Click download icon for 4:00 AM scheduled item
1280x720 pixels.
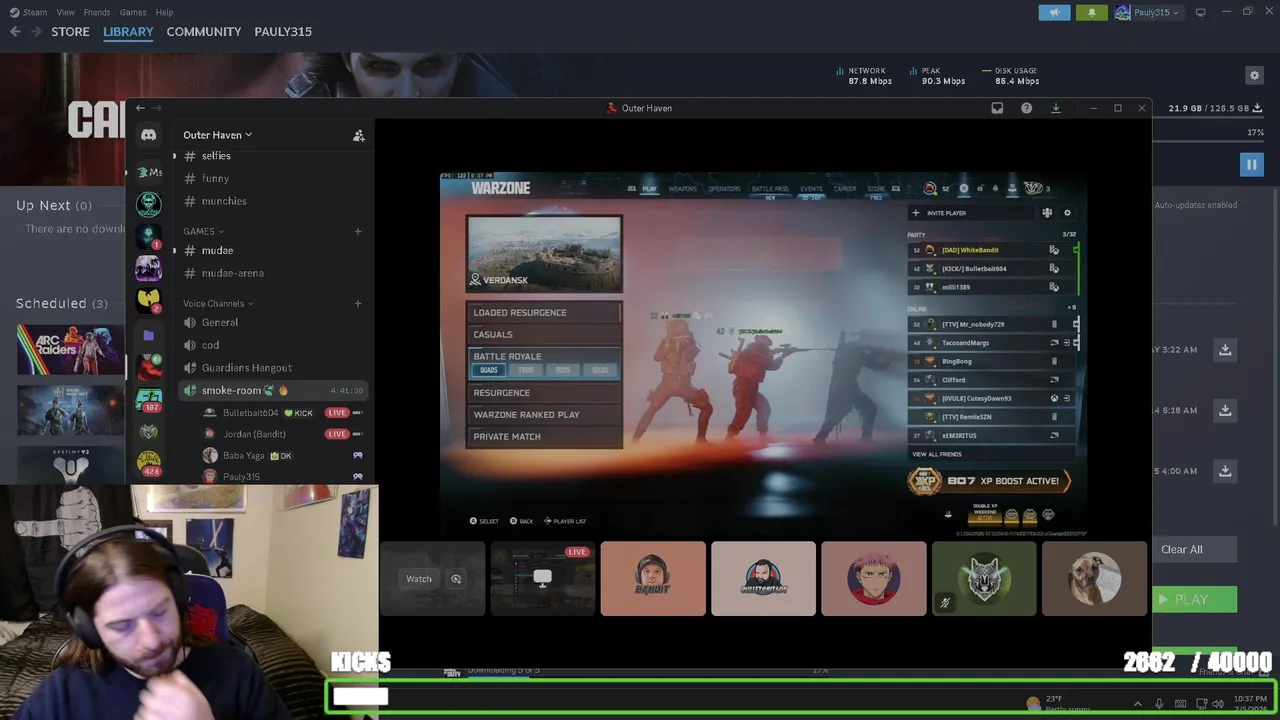point(1225,470)
